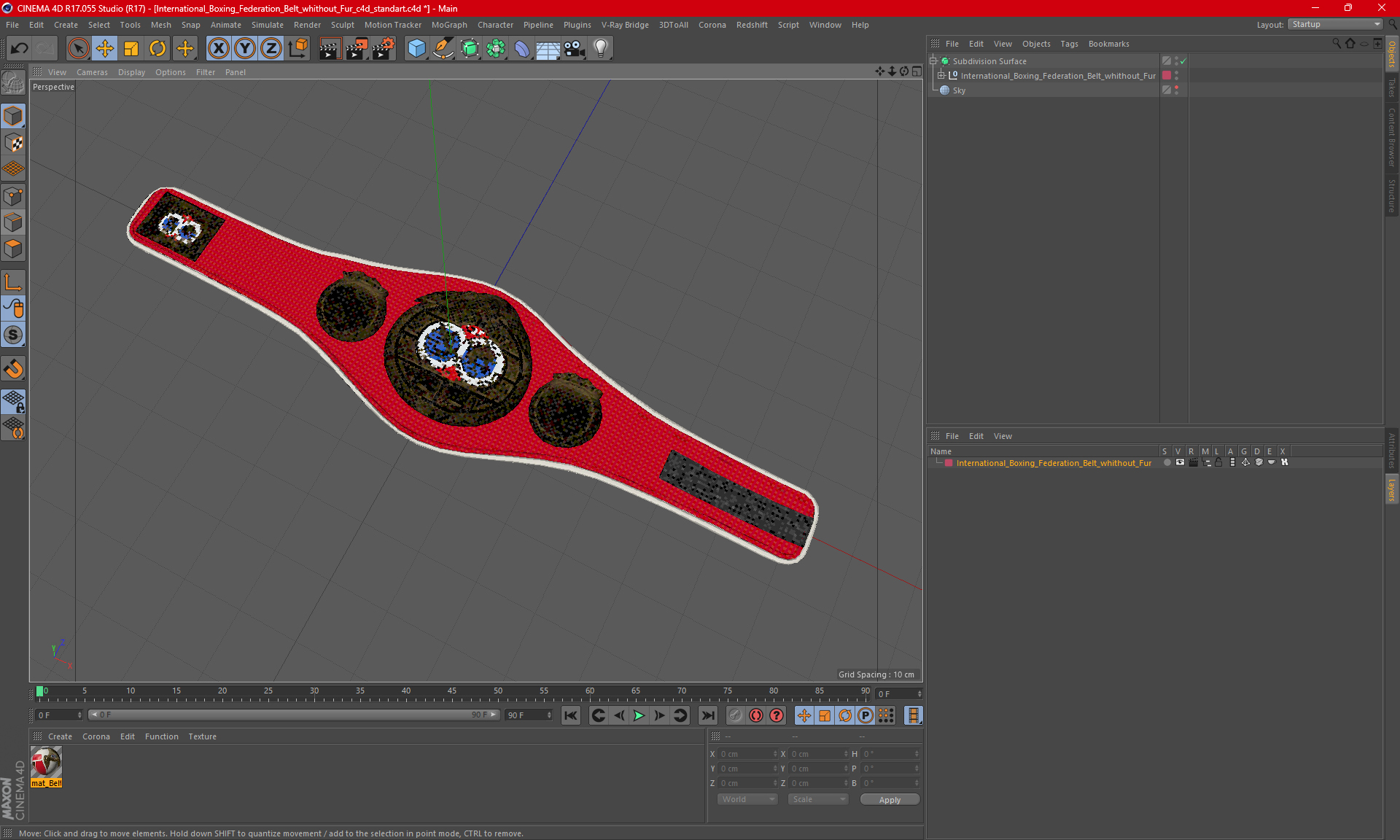The image size is (1400, 840).
Task: Toggle layer Lock icon for belt layer
Action: (x=1218, y=462)
